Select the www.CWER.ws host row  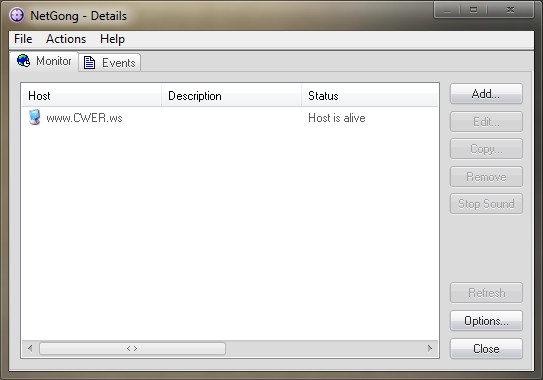tap(230, 118)
